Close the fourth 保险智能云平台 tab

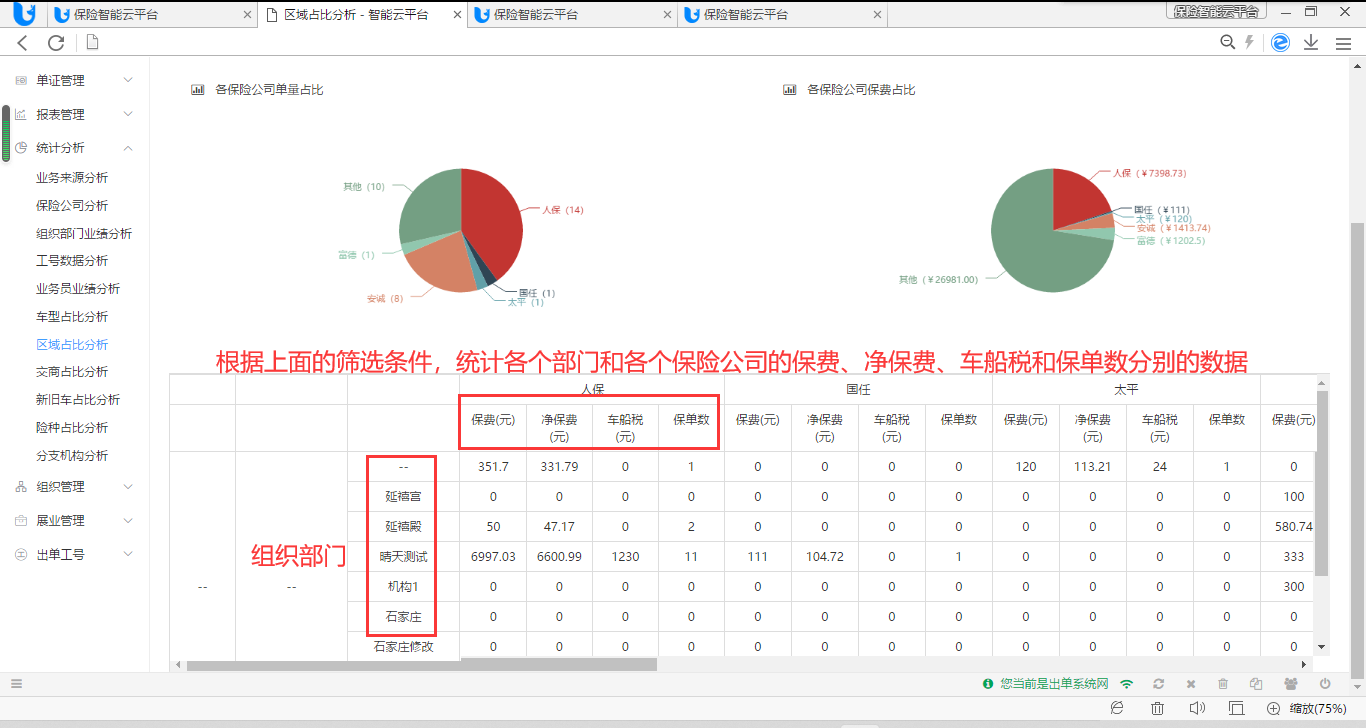coord(878,15)
